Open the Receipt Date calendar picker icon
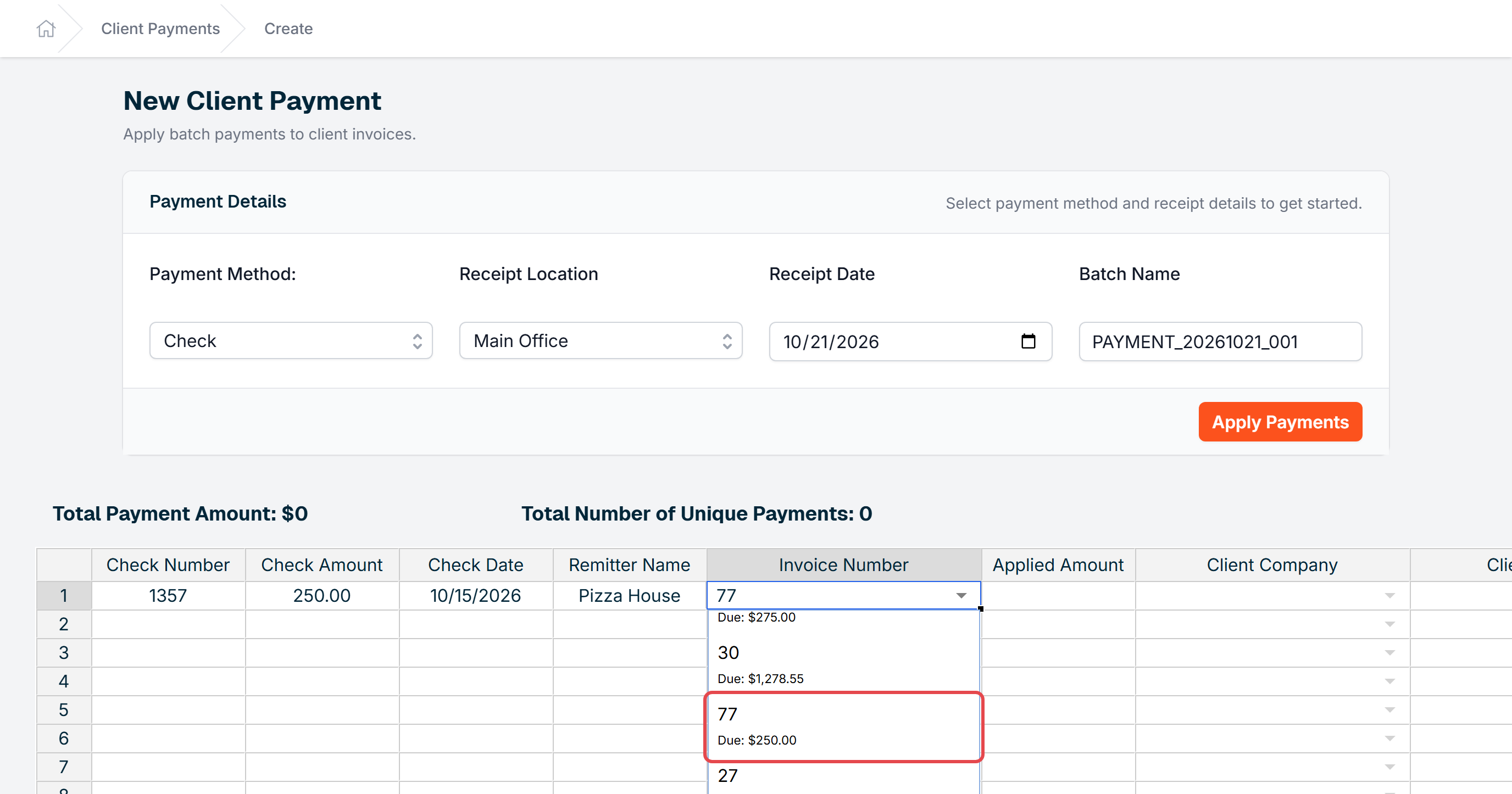Image resolution: width=1512 pixels, height=794 pixels. [1028, 342]
